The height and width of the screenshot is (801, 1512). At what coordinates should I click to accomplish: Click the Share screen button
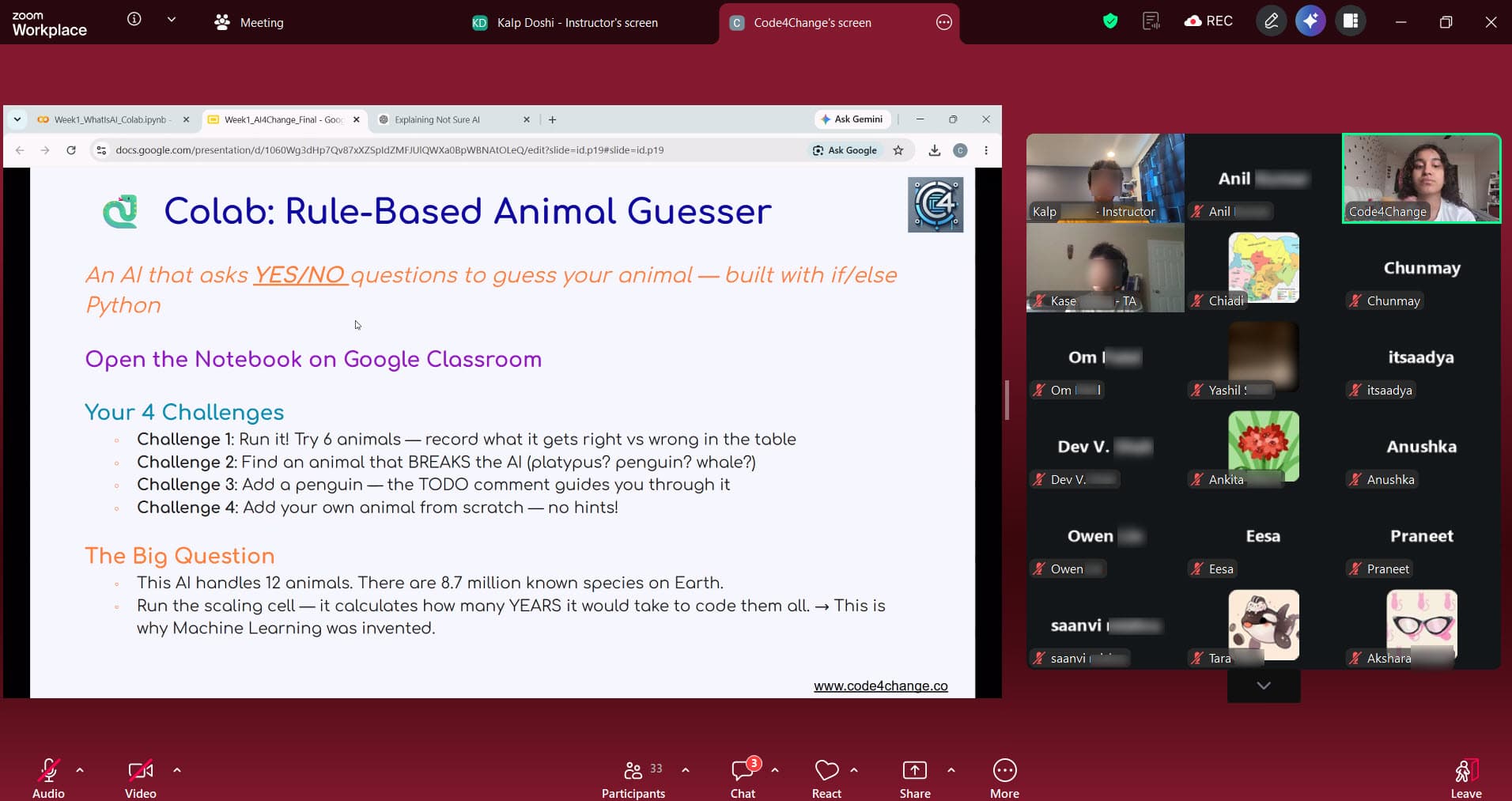coord(915,778)
